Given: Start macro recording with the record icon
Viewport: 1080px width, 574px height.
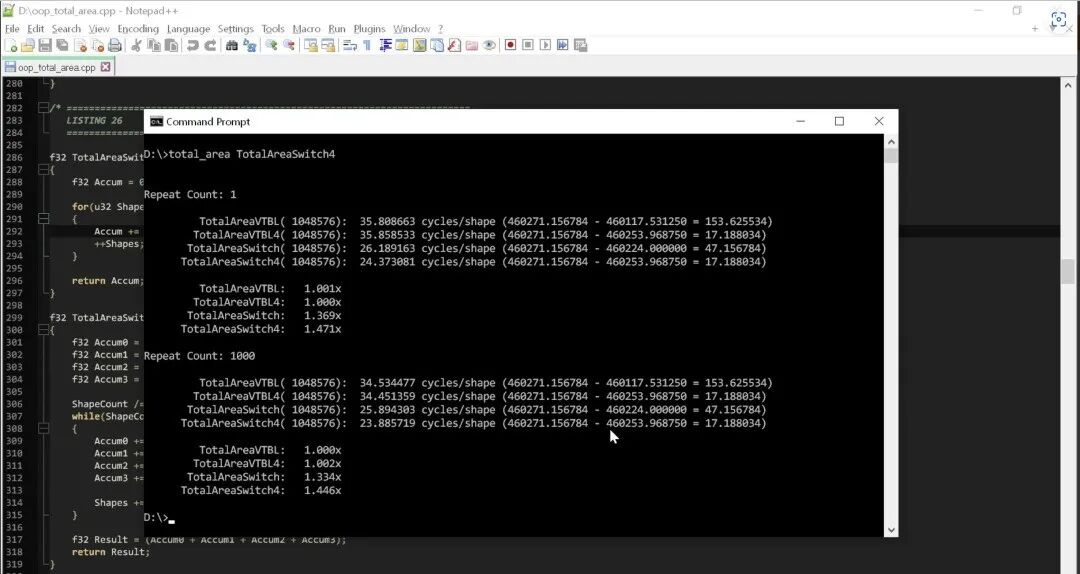Looking at the screenshot, I should click(510, 45).
